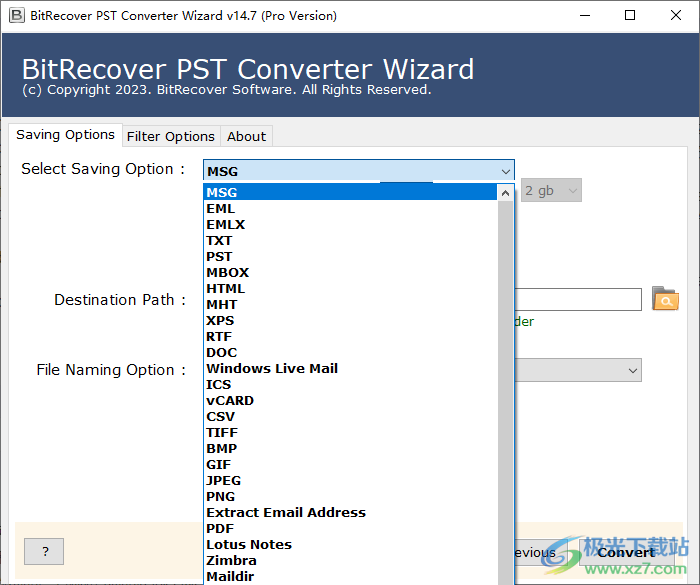The width and height of the screenshot is (700, 585).
Task: Select HTML saving option
Action: 351,288
